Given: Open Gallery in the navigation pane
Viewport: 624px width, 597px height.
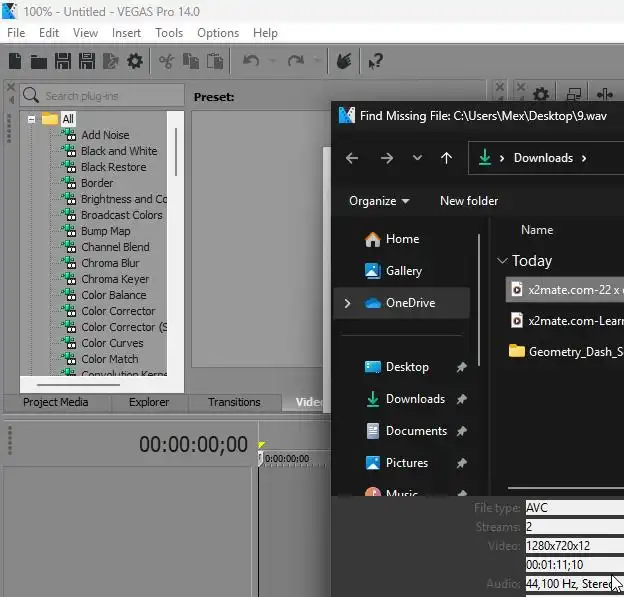Looking at the screenshot, I should pyautogui.click(x=404, y=271).
